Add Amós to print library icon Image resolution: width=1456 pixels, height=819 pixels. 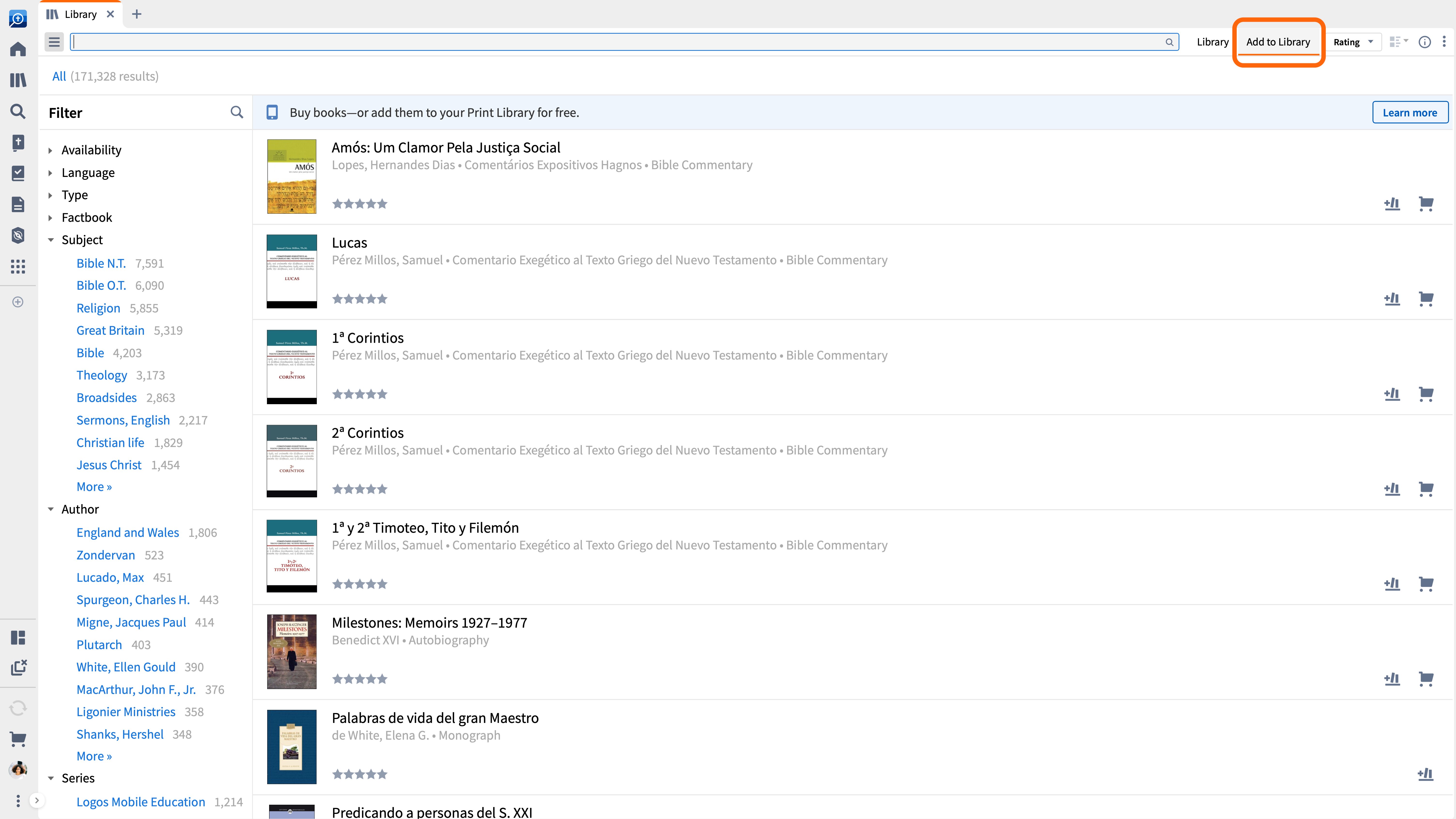(1392, 204)
